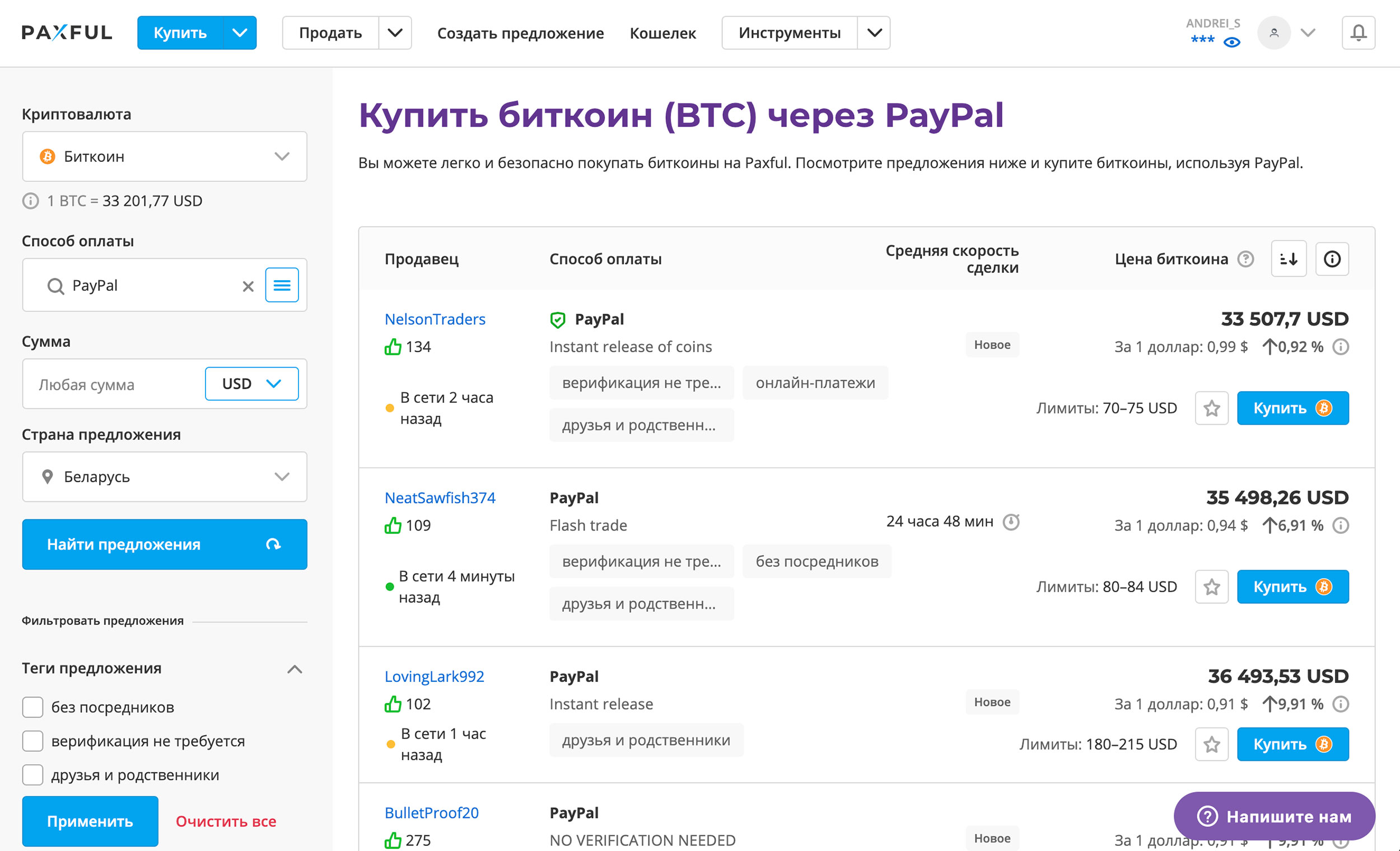Image resolution: width=1400 pixels, height=851 pixels.
Task: Expand the account menu chevron
Action: tap(1308, 32)
